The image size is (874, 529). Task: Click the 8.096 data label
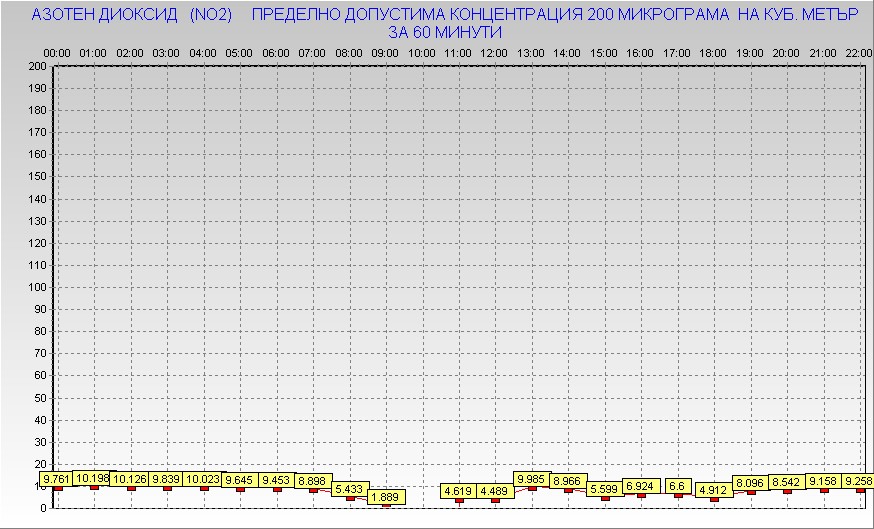(750, 483)
